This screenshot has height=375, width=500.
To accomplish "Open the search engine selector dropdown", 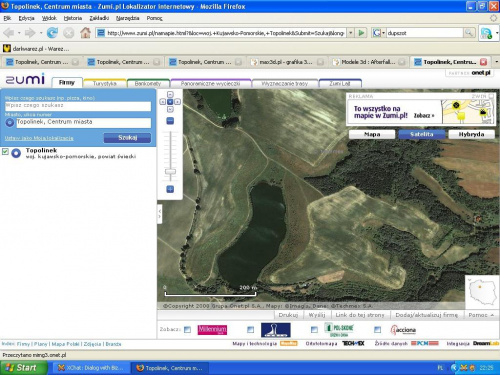I will [379, 33].
